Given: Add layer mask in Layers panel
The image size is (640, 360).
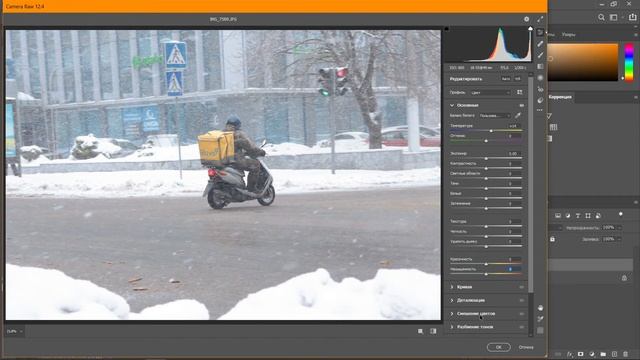Looking at the screenshot, I should click(x=580, y=354).
